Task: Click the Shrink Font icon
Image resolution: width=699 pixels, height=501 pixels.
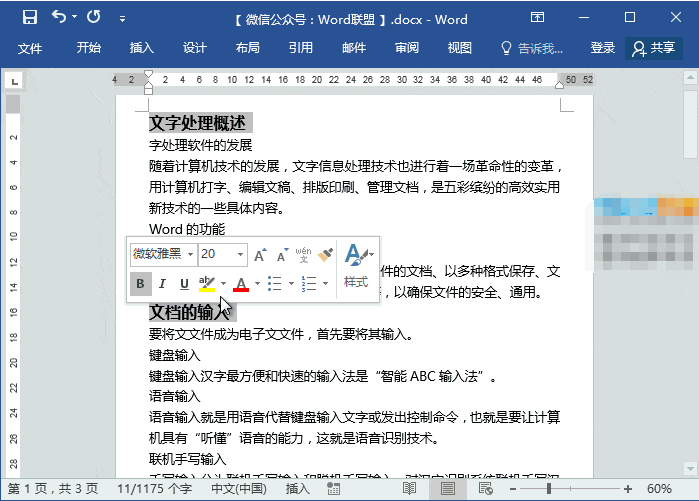Action: 283,255
